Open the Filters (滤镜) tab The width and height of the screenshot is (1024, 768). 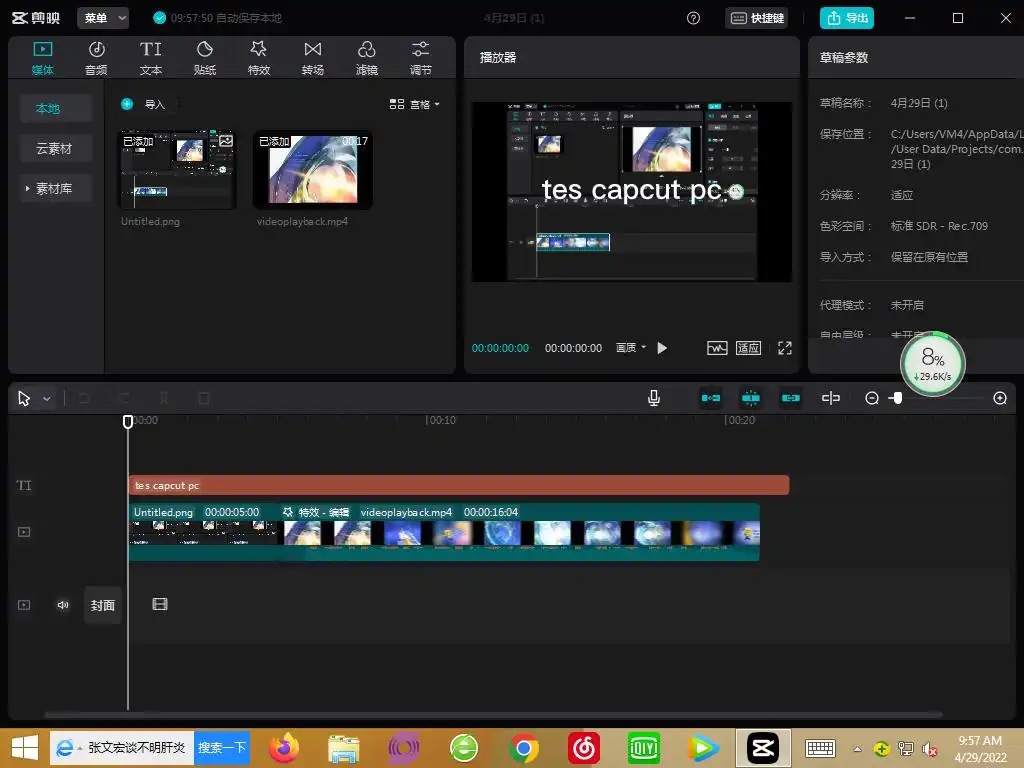point(366,57)
